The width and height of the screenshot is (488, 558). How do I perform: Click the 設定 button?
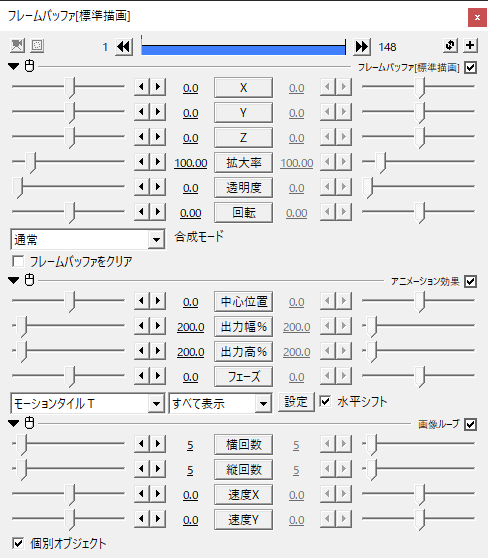point(296,402)
